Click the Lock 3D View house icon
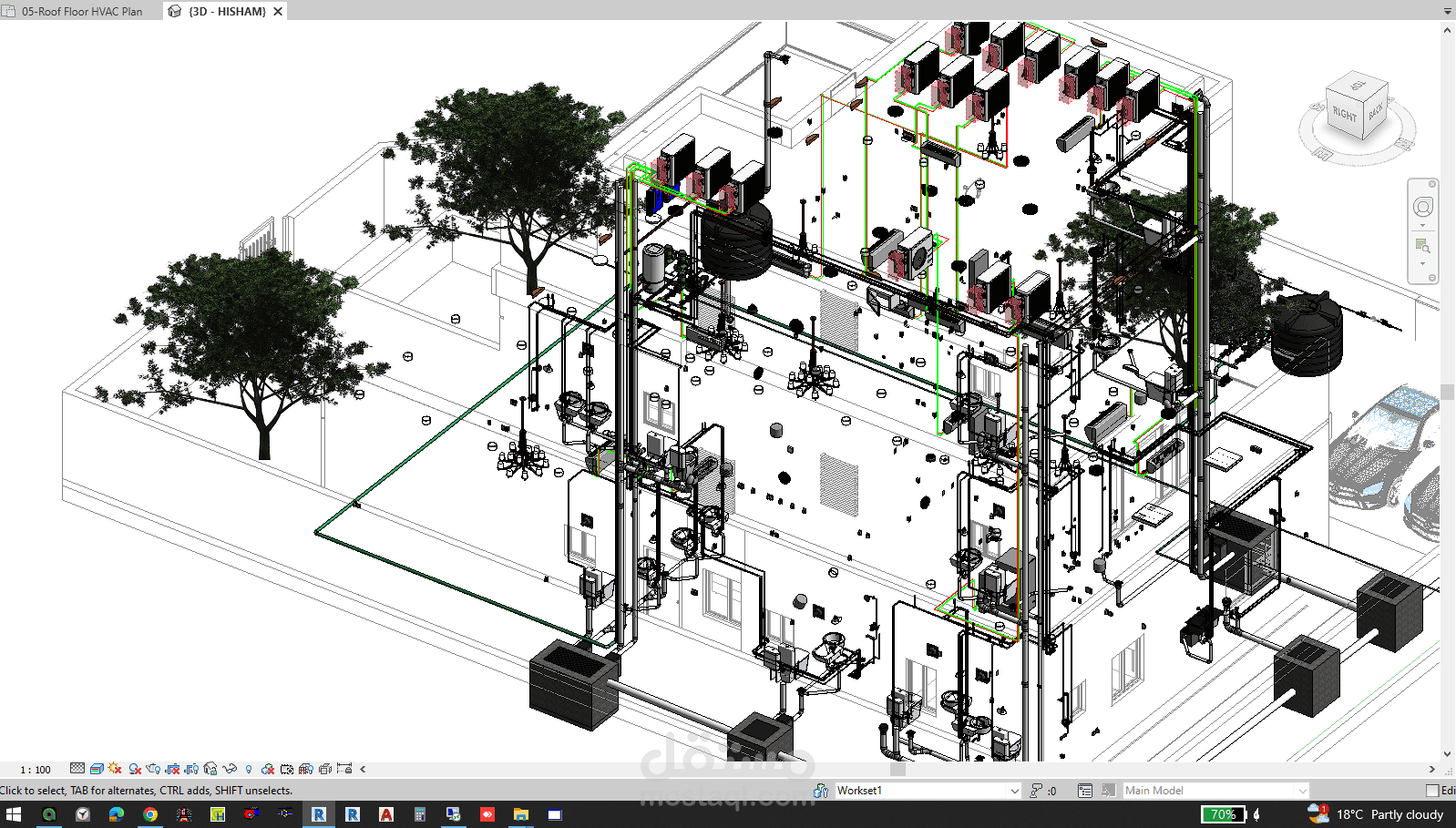Image resolution: width=1456 pixels, height=828 pixels. [210, 769]
